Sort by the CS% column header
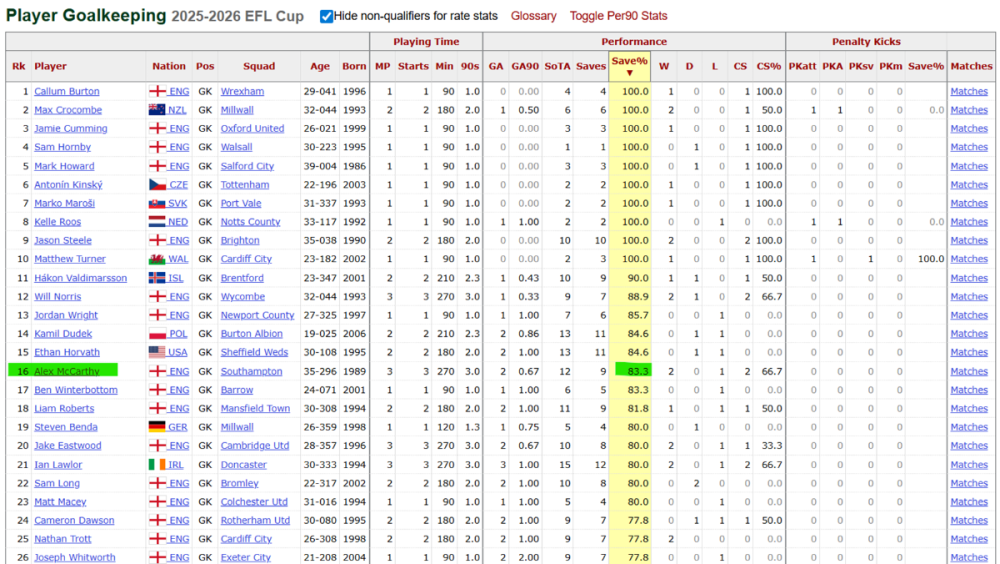This screenshot has width=1000, height=564. [x=768, y=66]
